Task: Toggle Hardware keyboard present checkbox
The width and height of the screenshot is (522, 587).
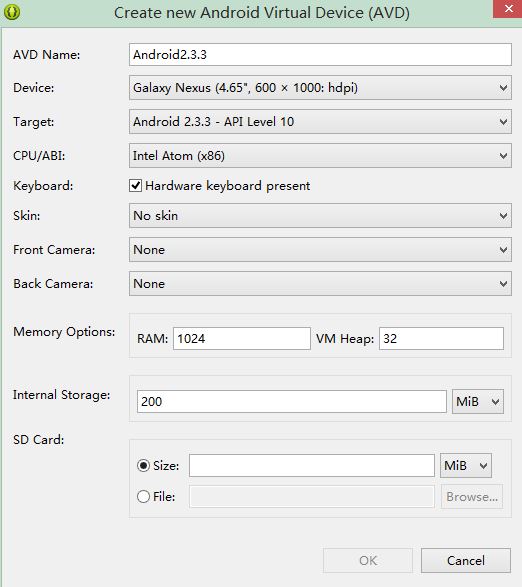Action: 135,186
